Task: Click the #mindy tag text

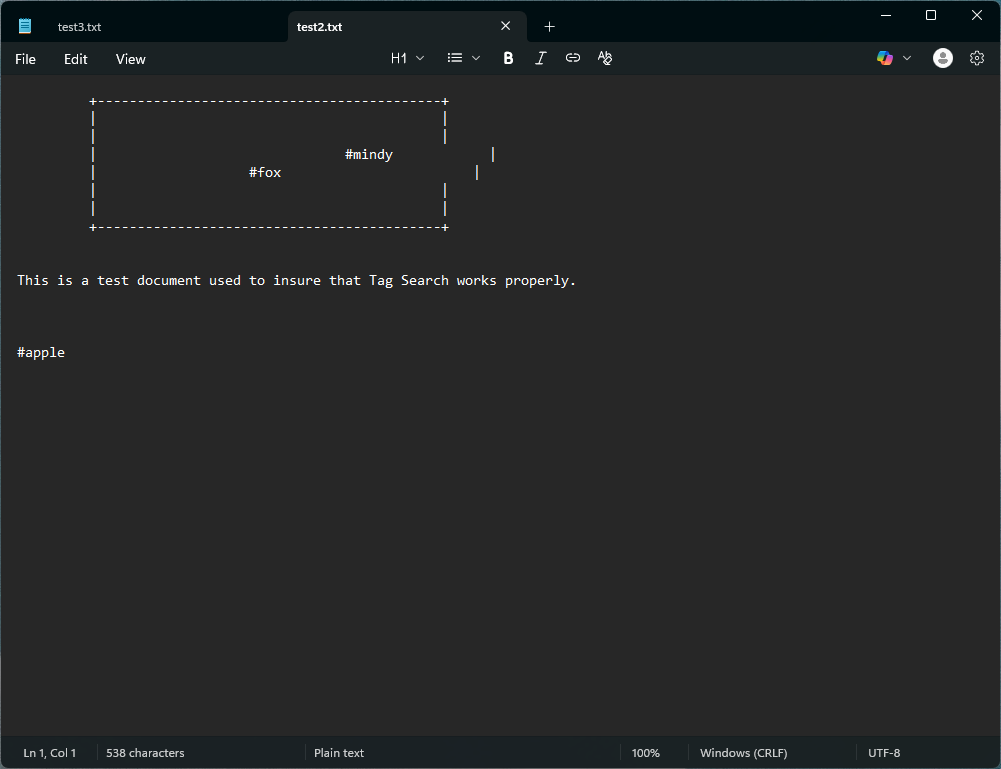Action: [x=369, y=154]
